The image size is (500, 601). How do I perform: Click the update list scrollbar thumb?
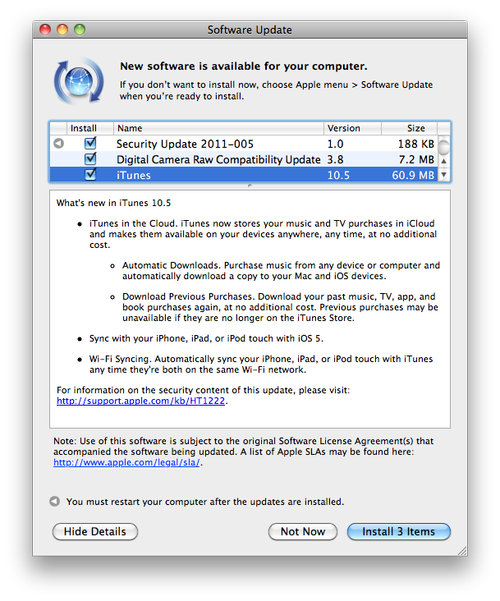pyautogui.click(x=444, y=147)
